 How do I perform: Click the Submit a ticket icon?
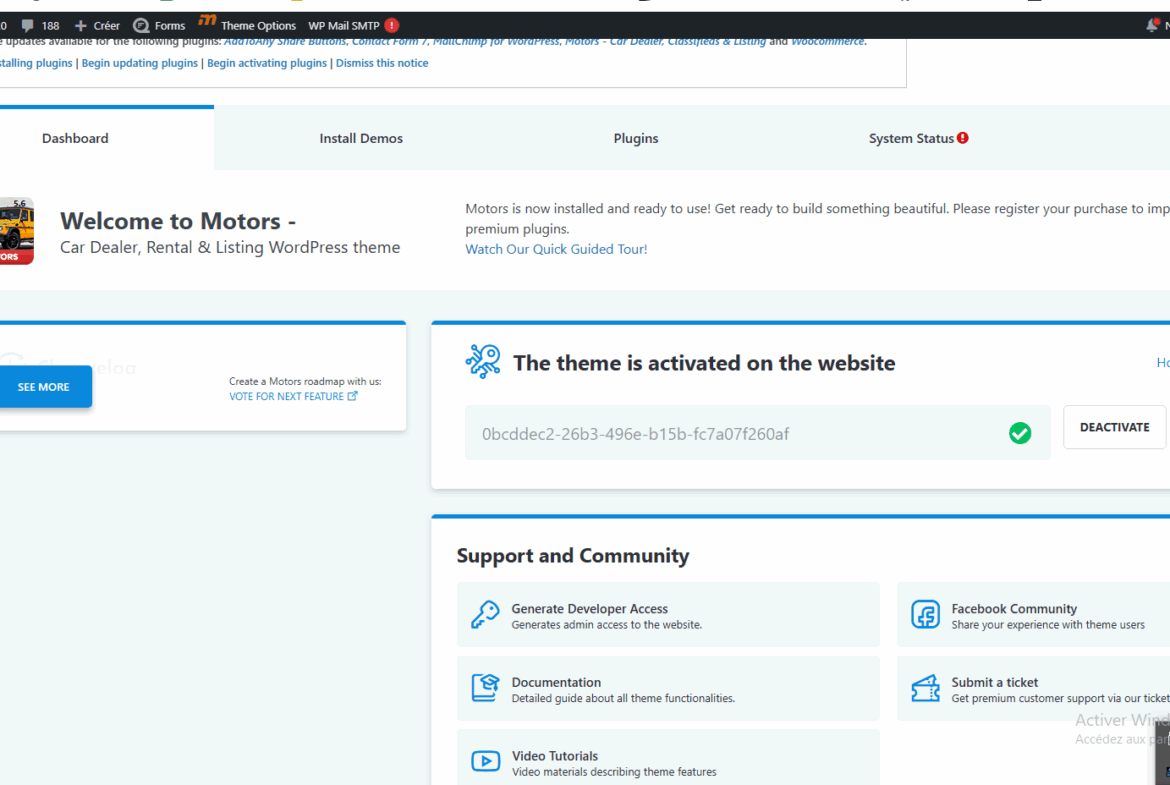click(925, 688)
